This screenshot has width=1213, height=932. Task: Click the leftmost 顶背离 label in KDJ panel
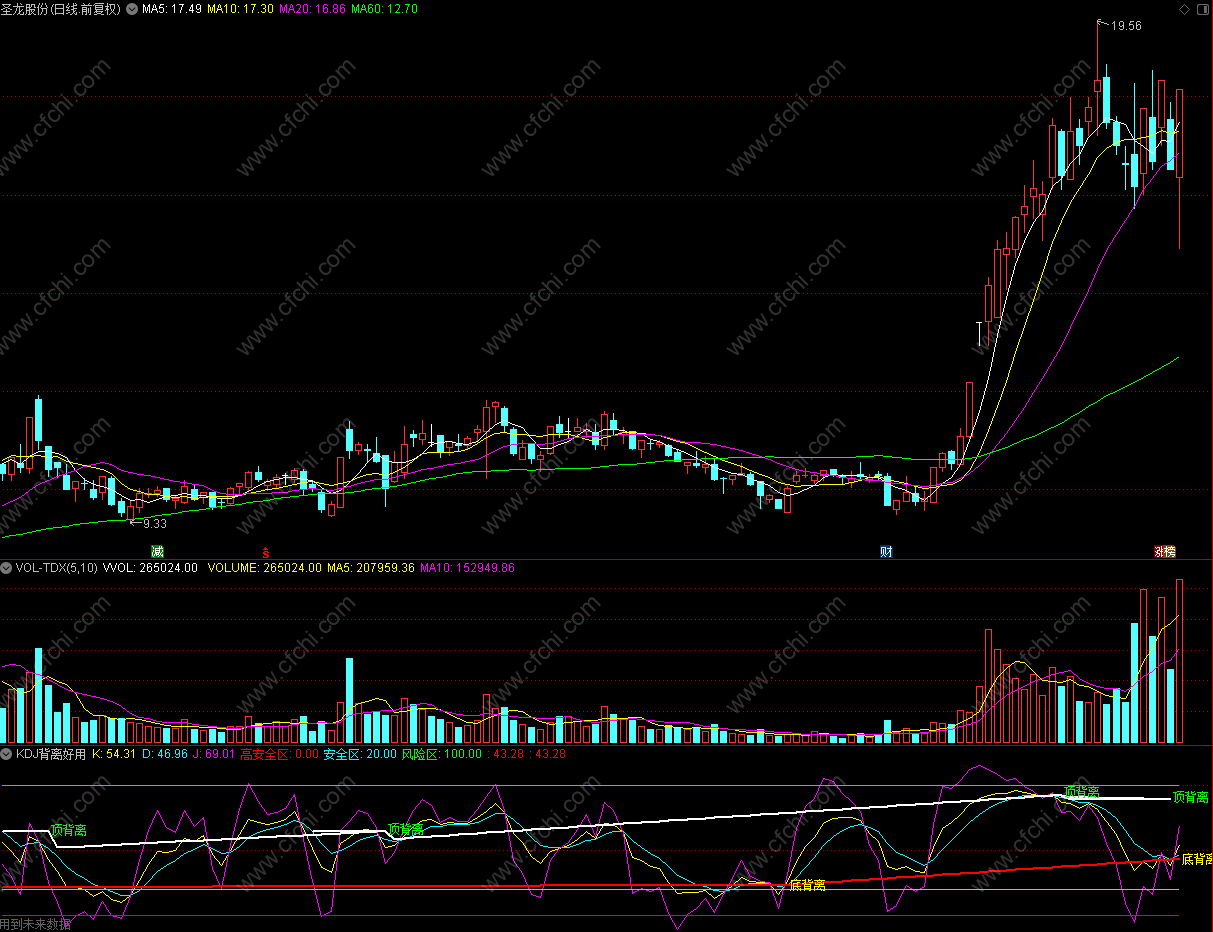coord(69,830)
